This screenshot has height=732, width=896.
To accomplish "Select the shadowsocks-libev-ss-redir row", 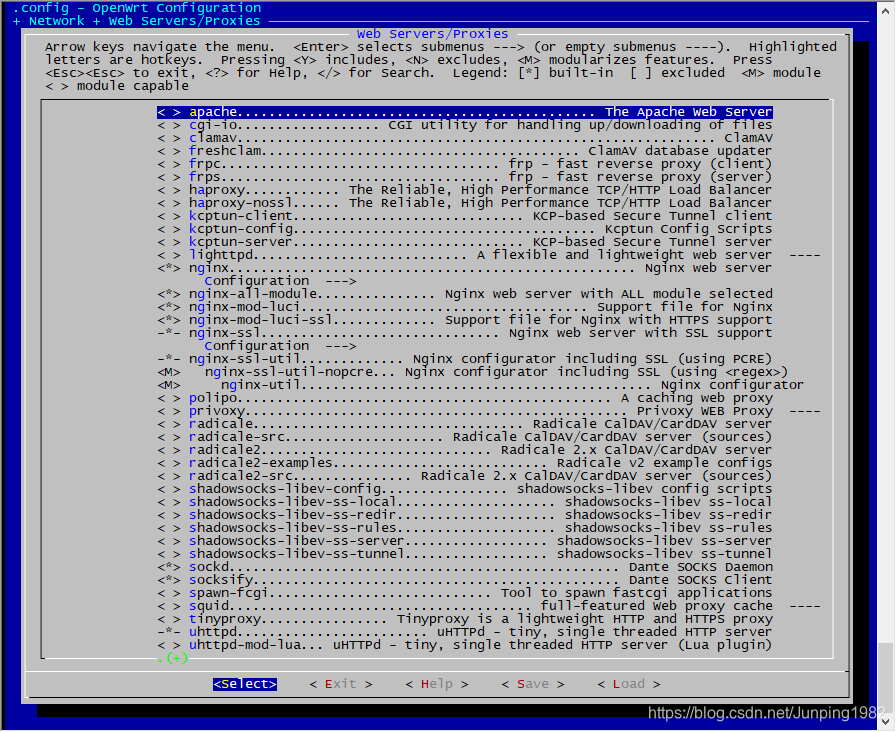I will [x=465, y=515].
